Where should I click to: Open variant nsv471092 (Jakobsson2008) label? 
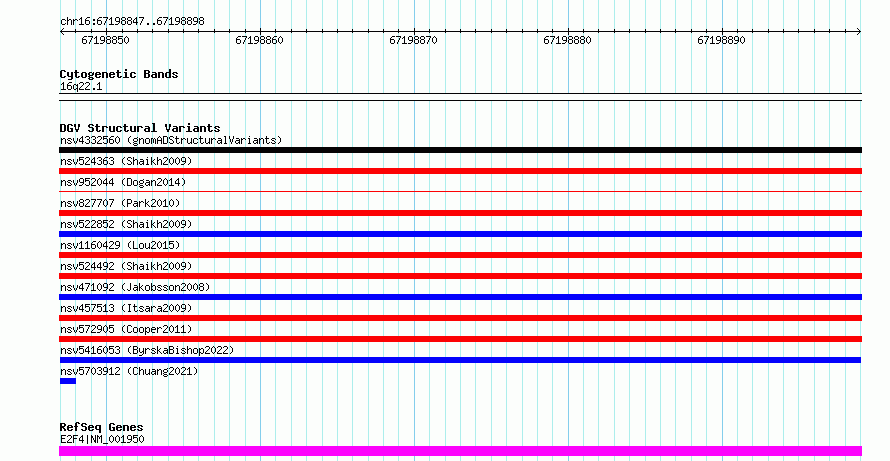point(135,287)
